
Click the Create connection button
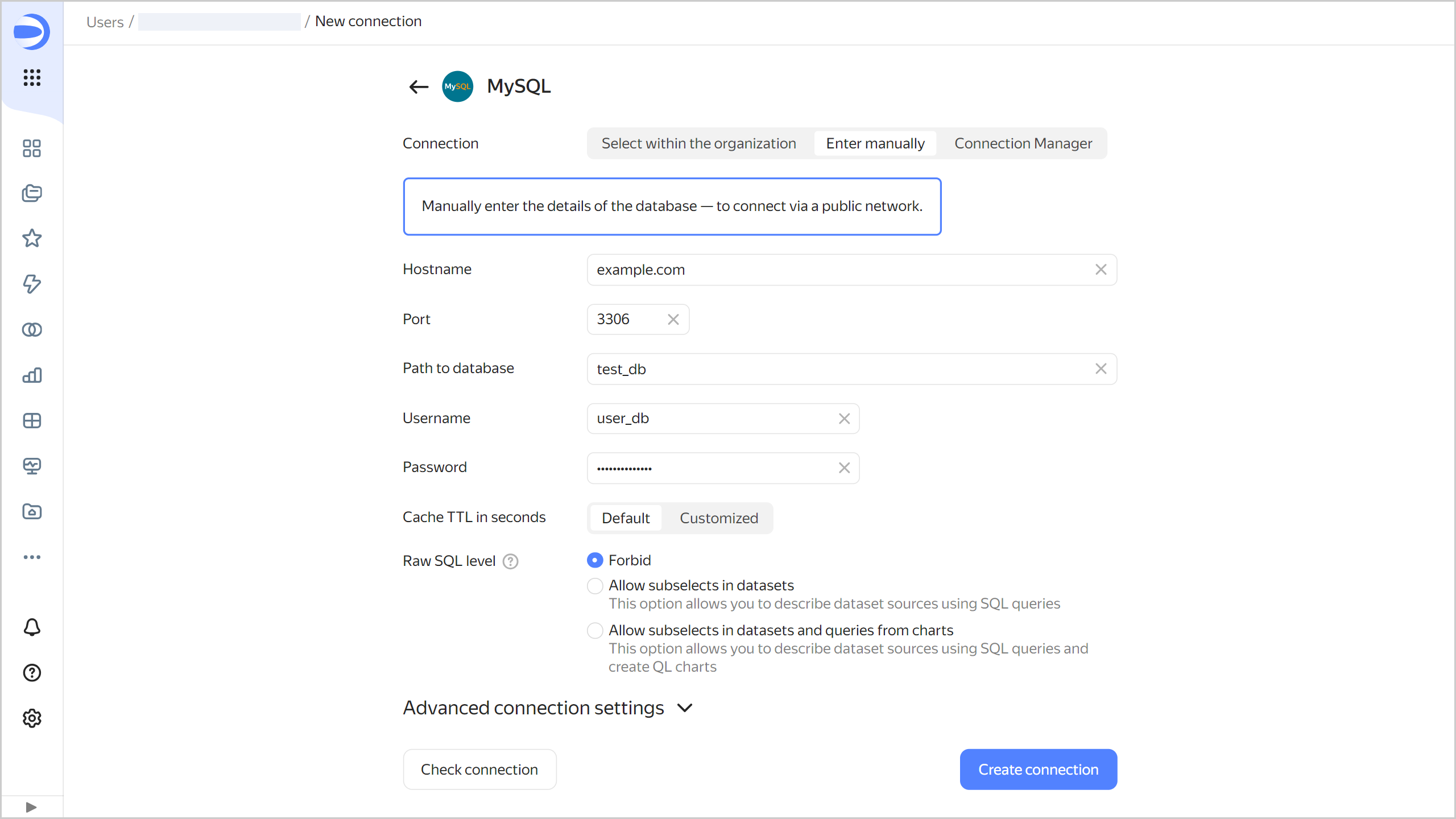coord(1038,770)
